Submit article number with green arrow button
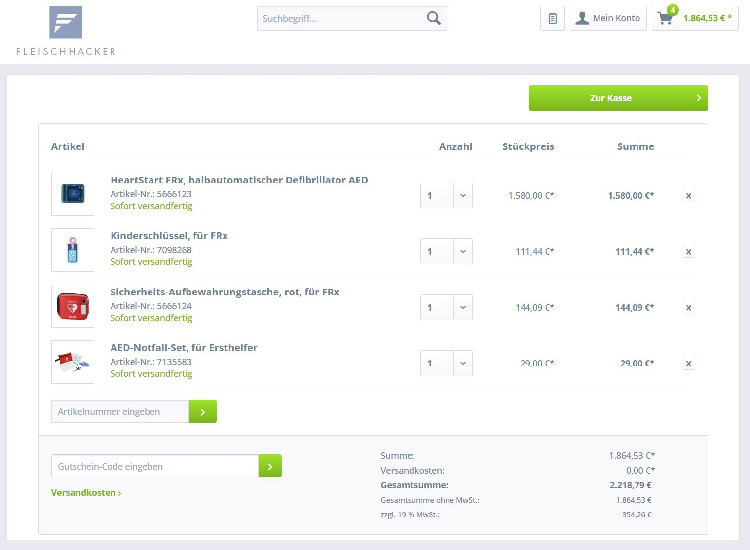The height and width of the screenshot is (550, 750). coord(202,411)
